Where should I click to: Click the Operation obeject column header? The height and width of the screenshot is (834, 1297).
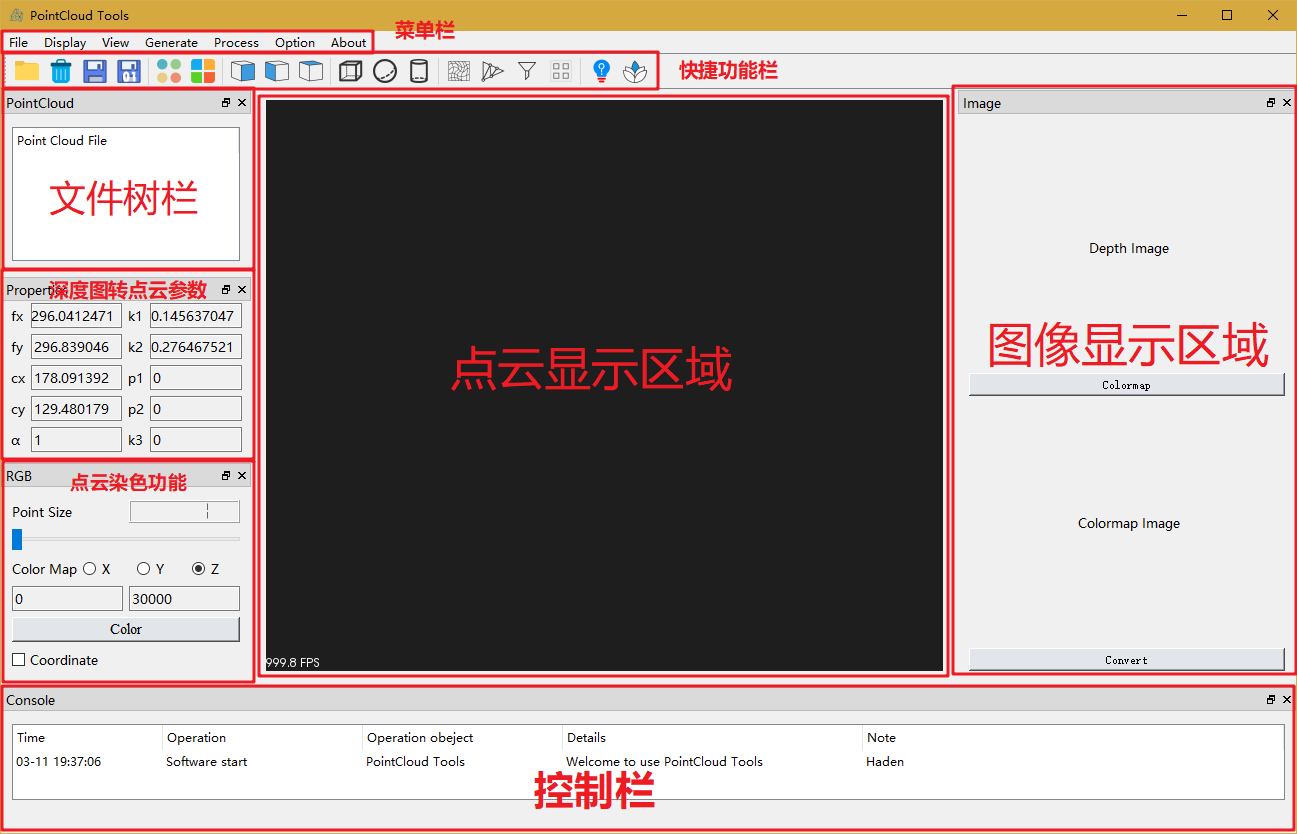point(462,738)
